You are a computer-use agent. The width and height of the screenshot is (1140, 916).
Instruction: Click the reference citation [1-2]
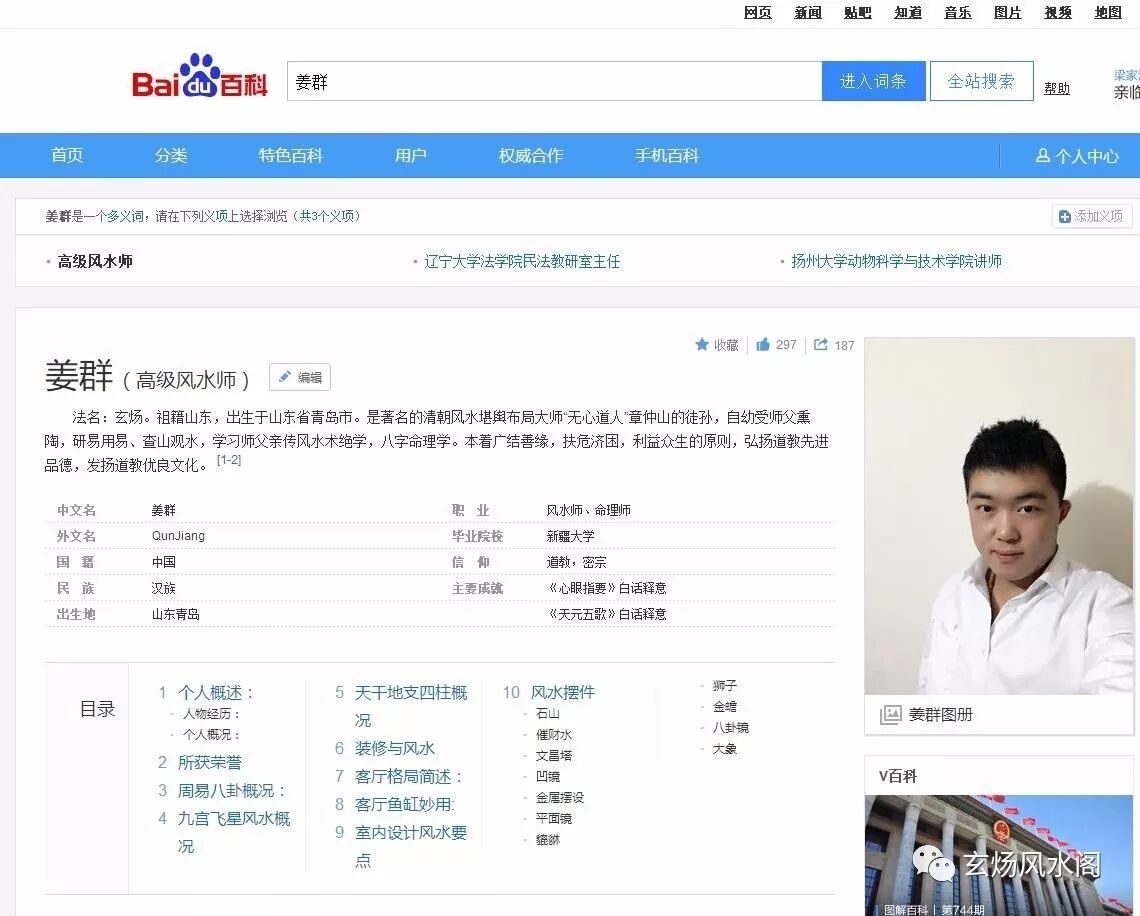[x=229, y=460]
